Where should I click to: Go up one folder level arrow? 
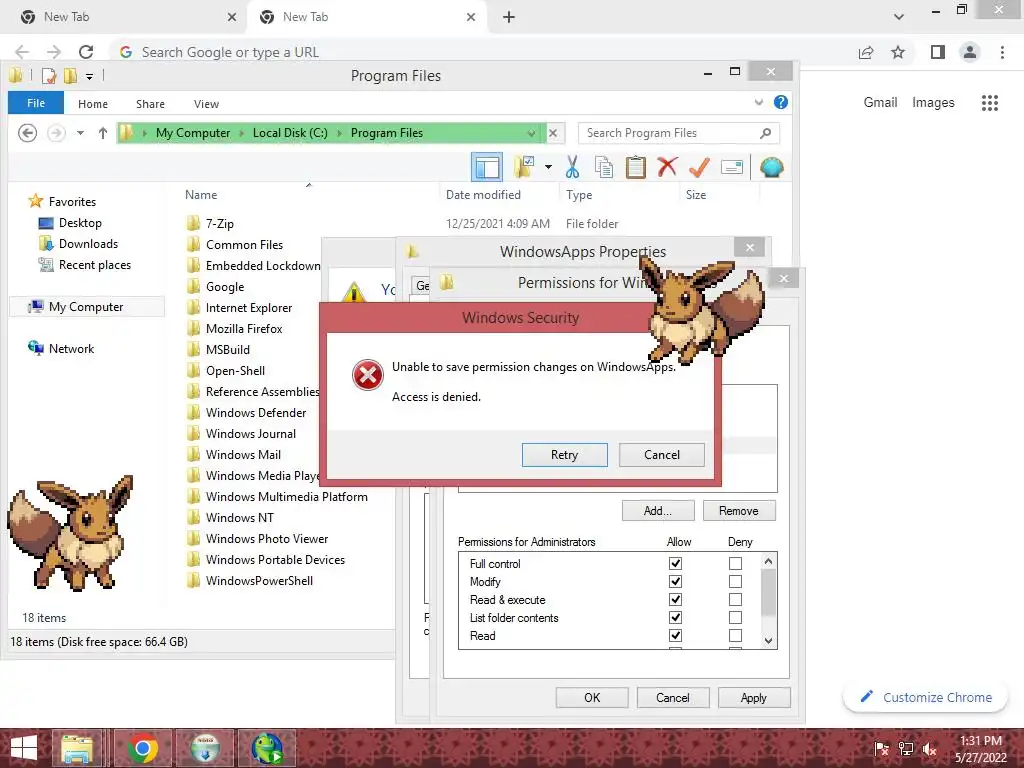(103, 133)
